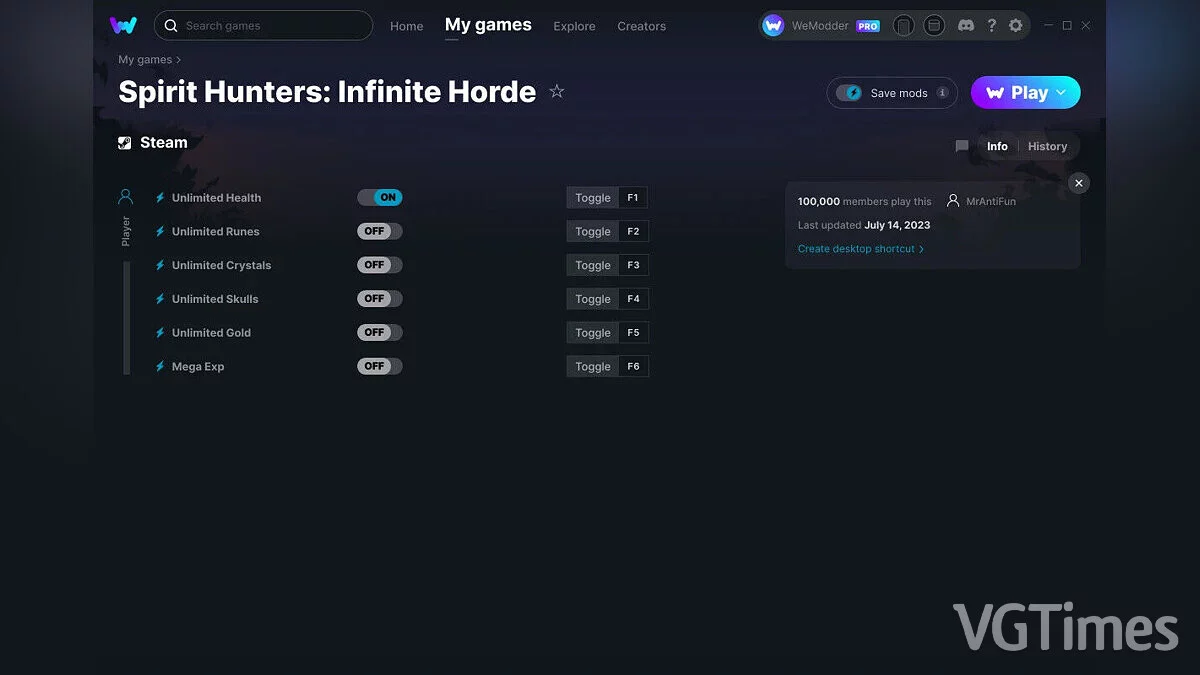
Task: Enable Unlimited Crystals toggle
Action: [x=380, y=265]
